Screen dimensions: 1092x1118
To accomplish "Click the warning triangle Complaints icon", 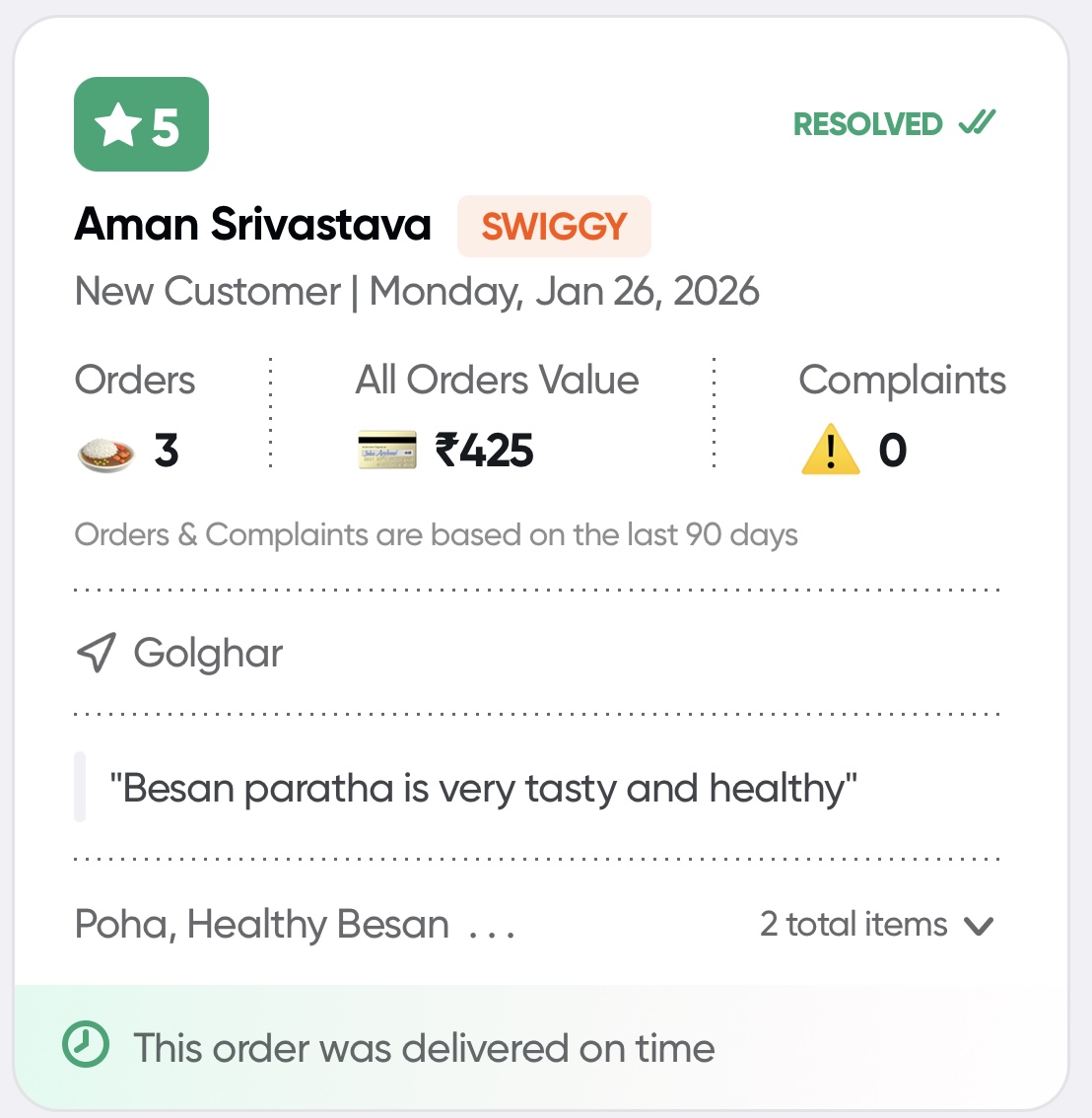I will (830, 450).
